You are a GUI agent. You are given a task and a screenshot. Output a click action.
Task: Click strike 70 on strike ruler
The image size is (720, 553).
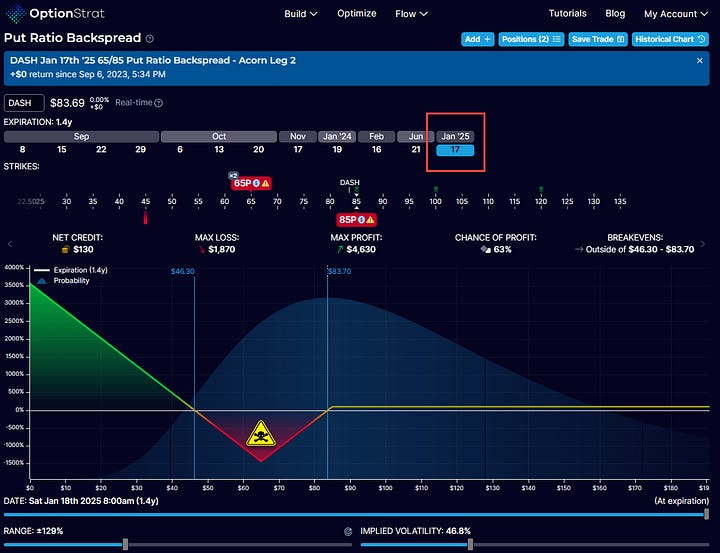(277, 201)
